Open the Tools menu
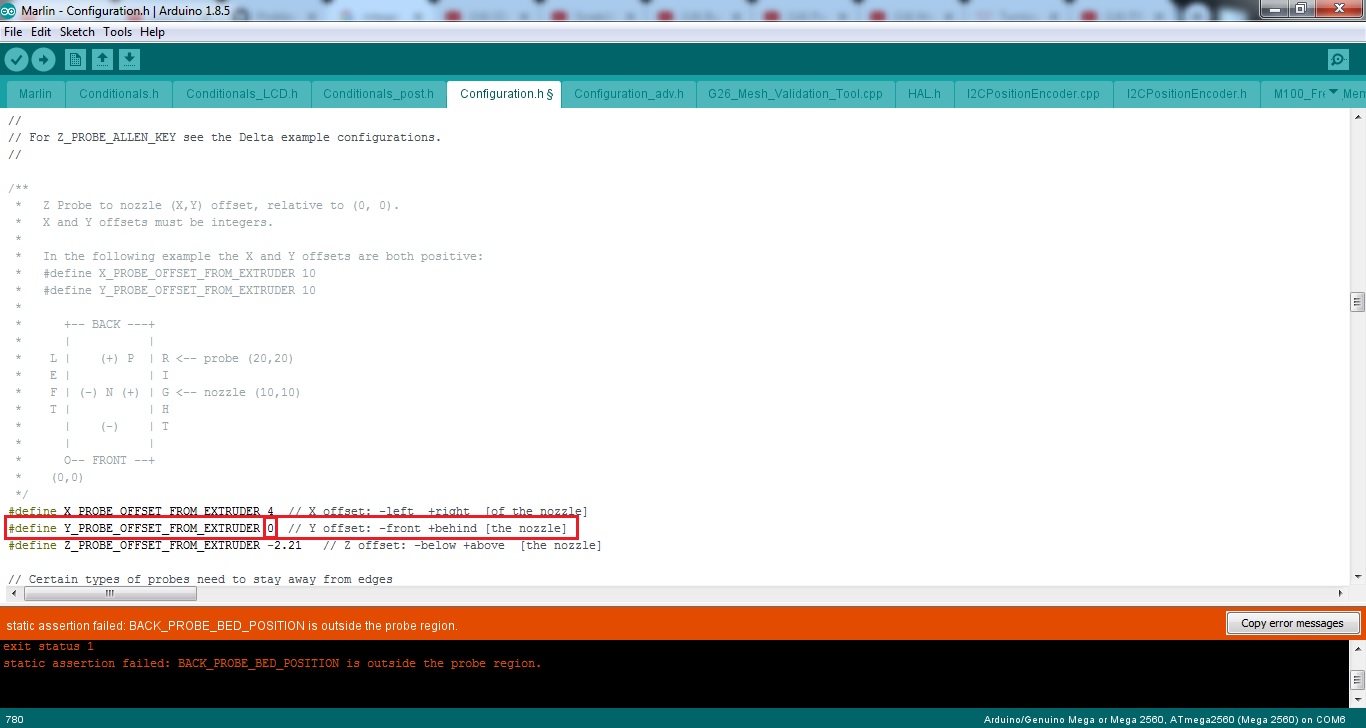 click(117, 32)
